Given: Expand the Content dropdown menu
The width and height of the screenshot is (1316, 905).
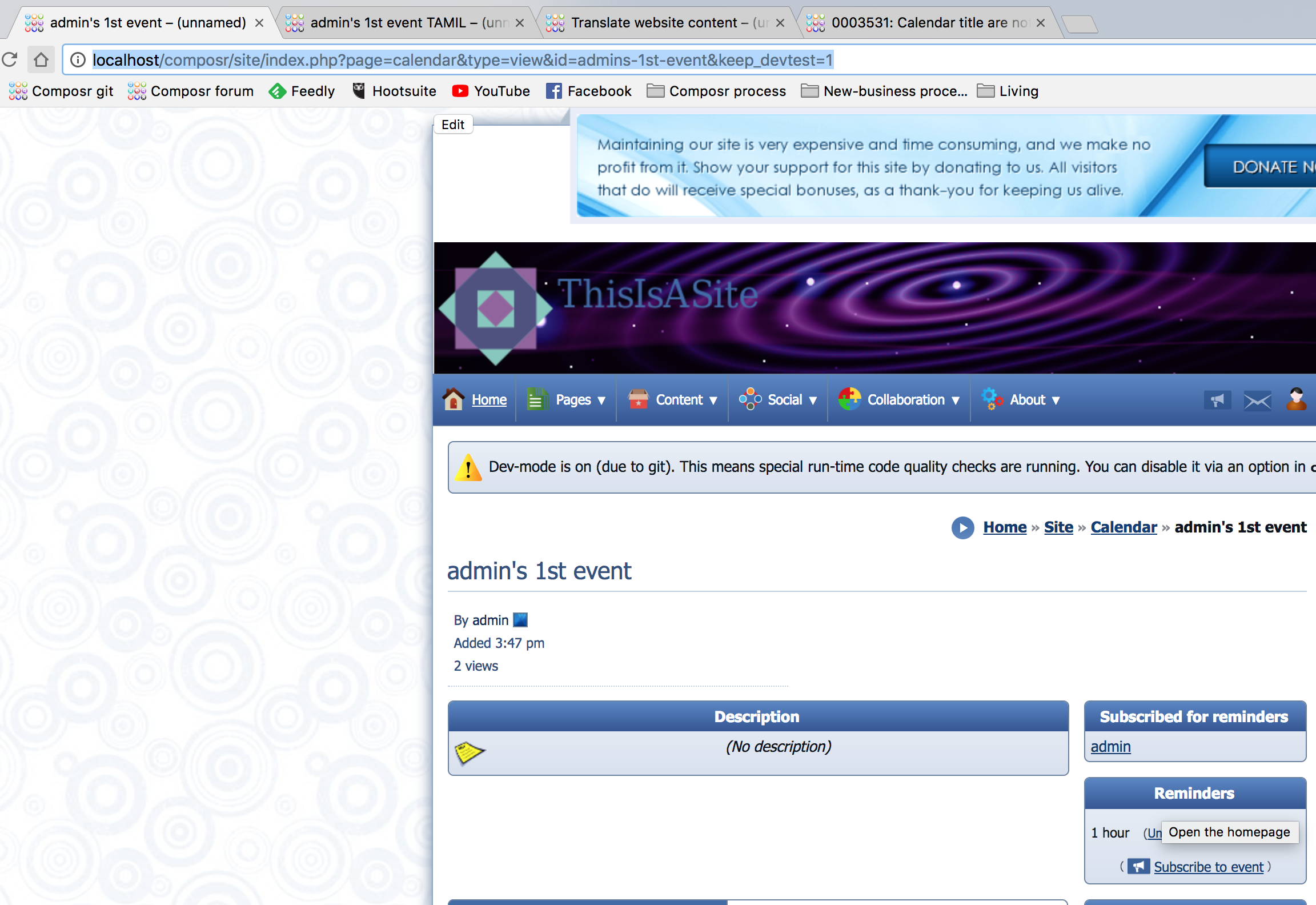Looking at the screenshot, I should 679,400.
